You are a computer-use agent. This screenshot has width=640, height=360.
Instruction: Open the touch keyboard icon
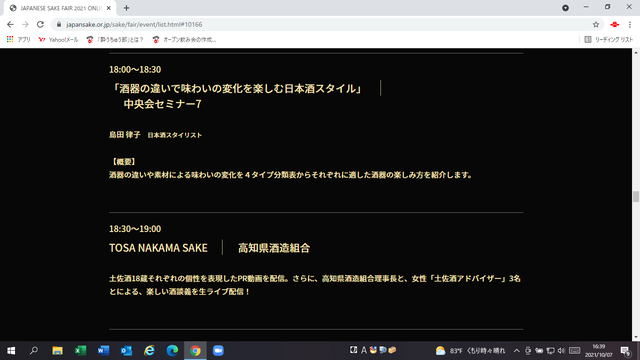(x=575, y=351)
